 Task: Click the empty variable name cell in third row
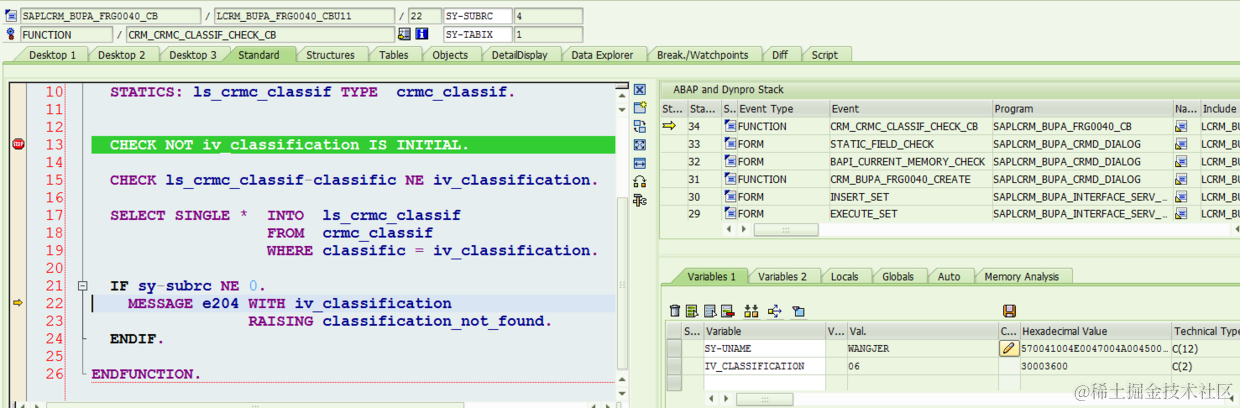(765, 384)
